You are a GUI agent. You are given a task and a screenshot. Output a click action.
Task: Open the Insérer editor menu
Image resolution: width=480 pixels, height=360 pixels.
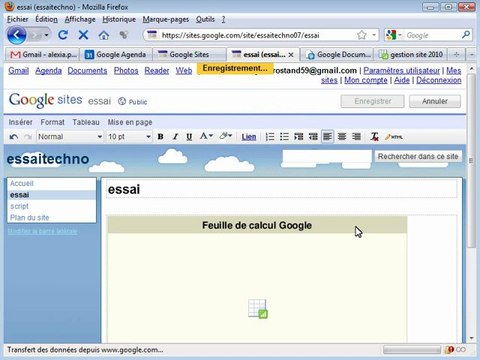tap(21, 122)
